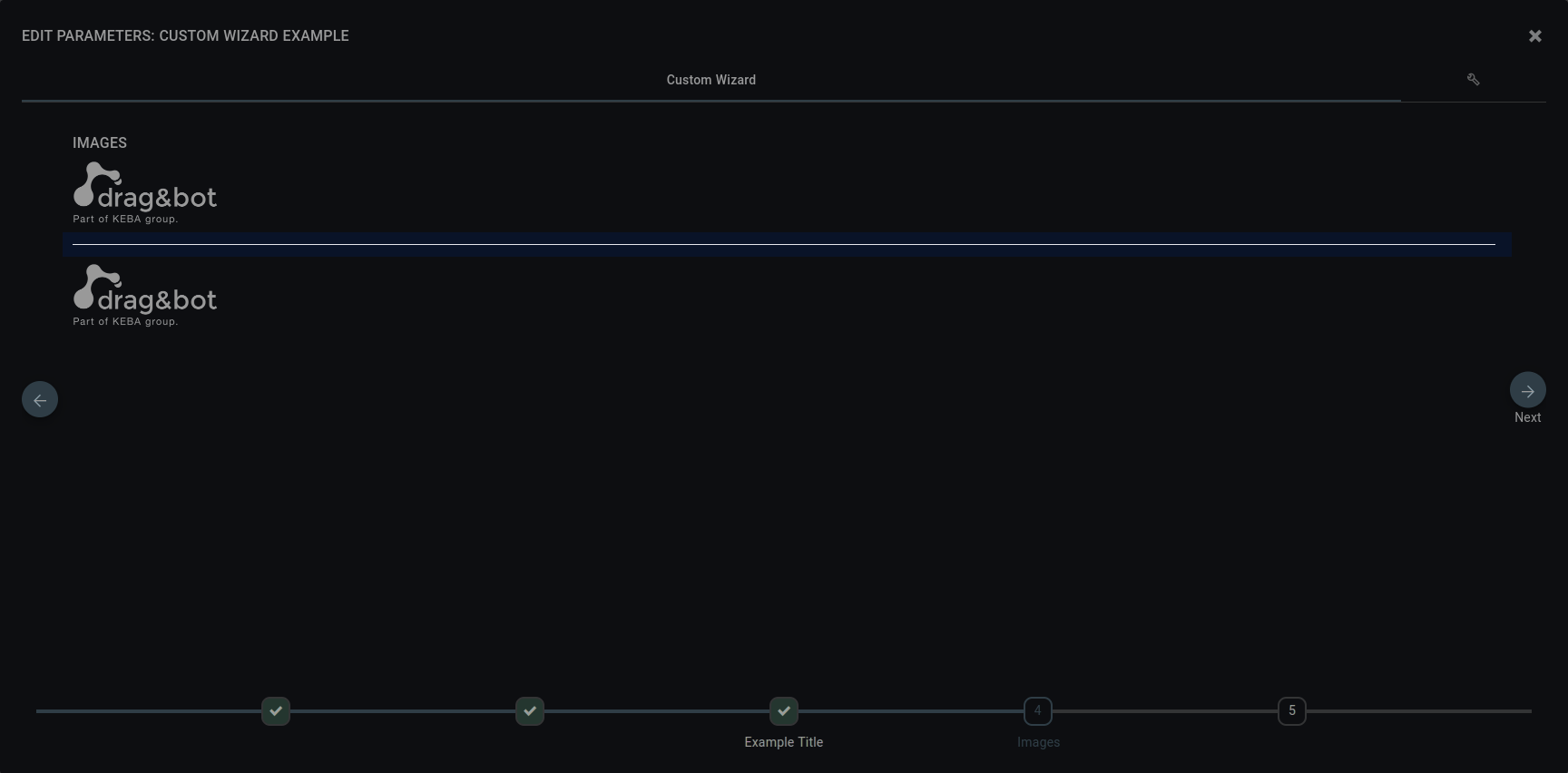
Task: Close the Edit Parameters dialog
Action: click(x=1534, y=36)
